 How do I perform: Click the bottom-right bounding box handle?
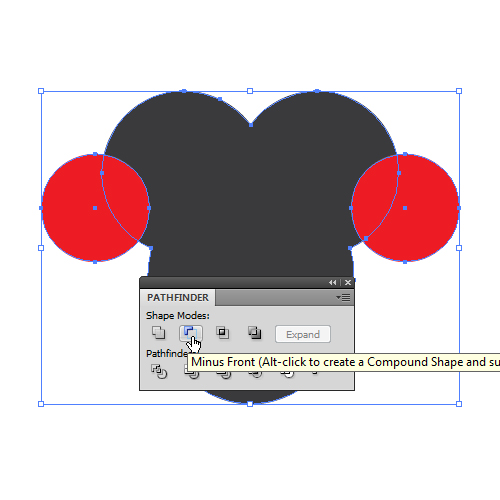tap(459, 404)
